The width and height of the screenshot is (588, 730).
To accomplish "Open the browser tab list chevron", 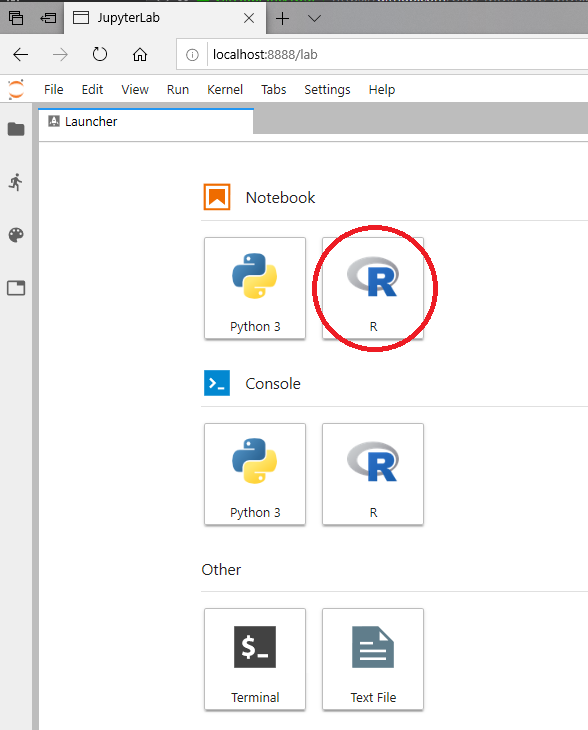I will tap(315, 18).
